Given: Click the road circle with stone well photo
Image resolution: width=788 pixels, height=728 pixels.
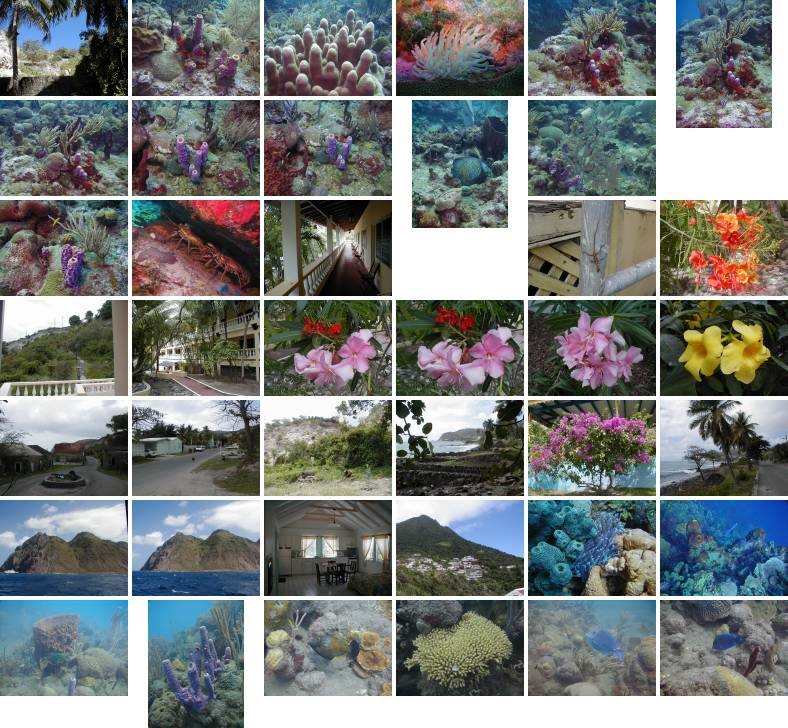Looking at the screenshot, I should pos(64,448).
